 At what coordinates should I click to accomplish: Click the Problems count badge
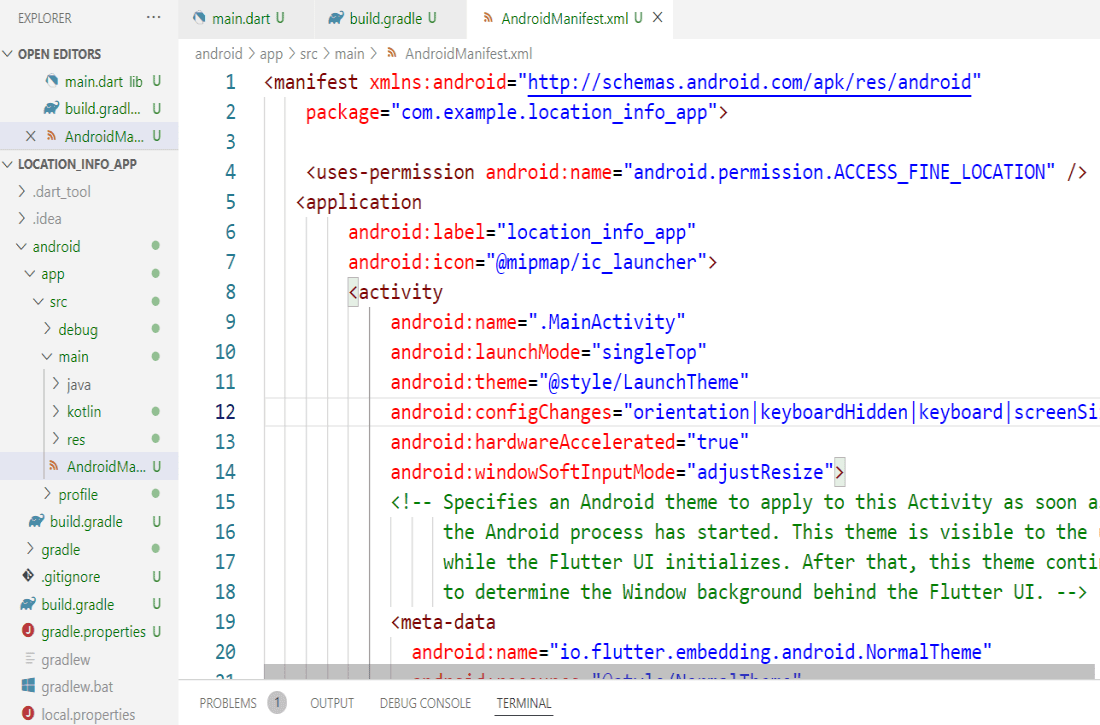point(277,703)
